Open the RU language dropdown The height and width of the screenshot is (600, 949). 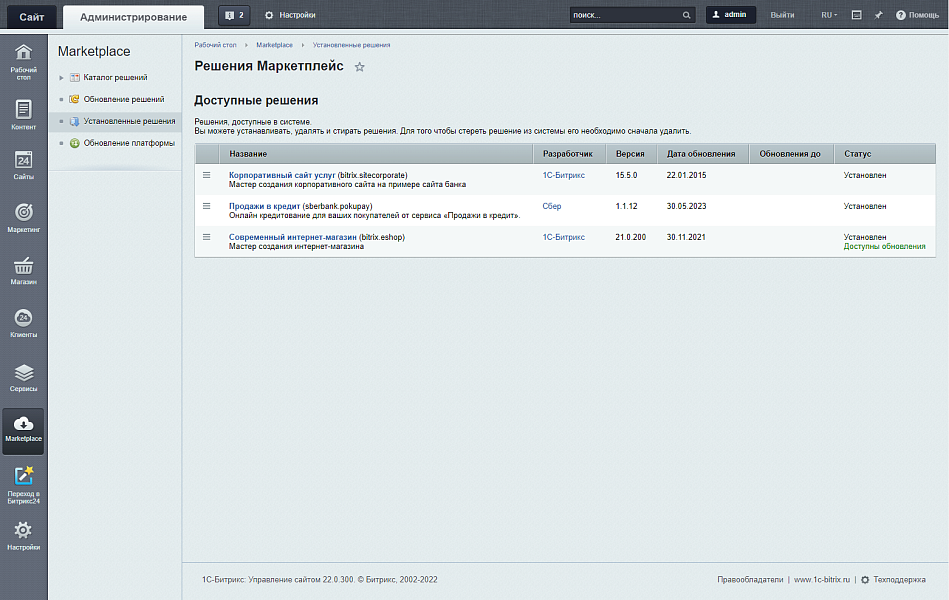tap(829, 15)
